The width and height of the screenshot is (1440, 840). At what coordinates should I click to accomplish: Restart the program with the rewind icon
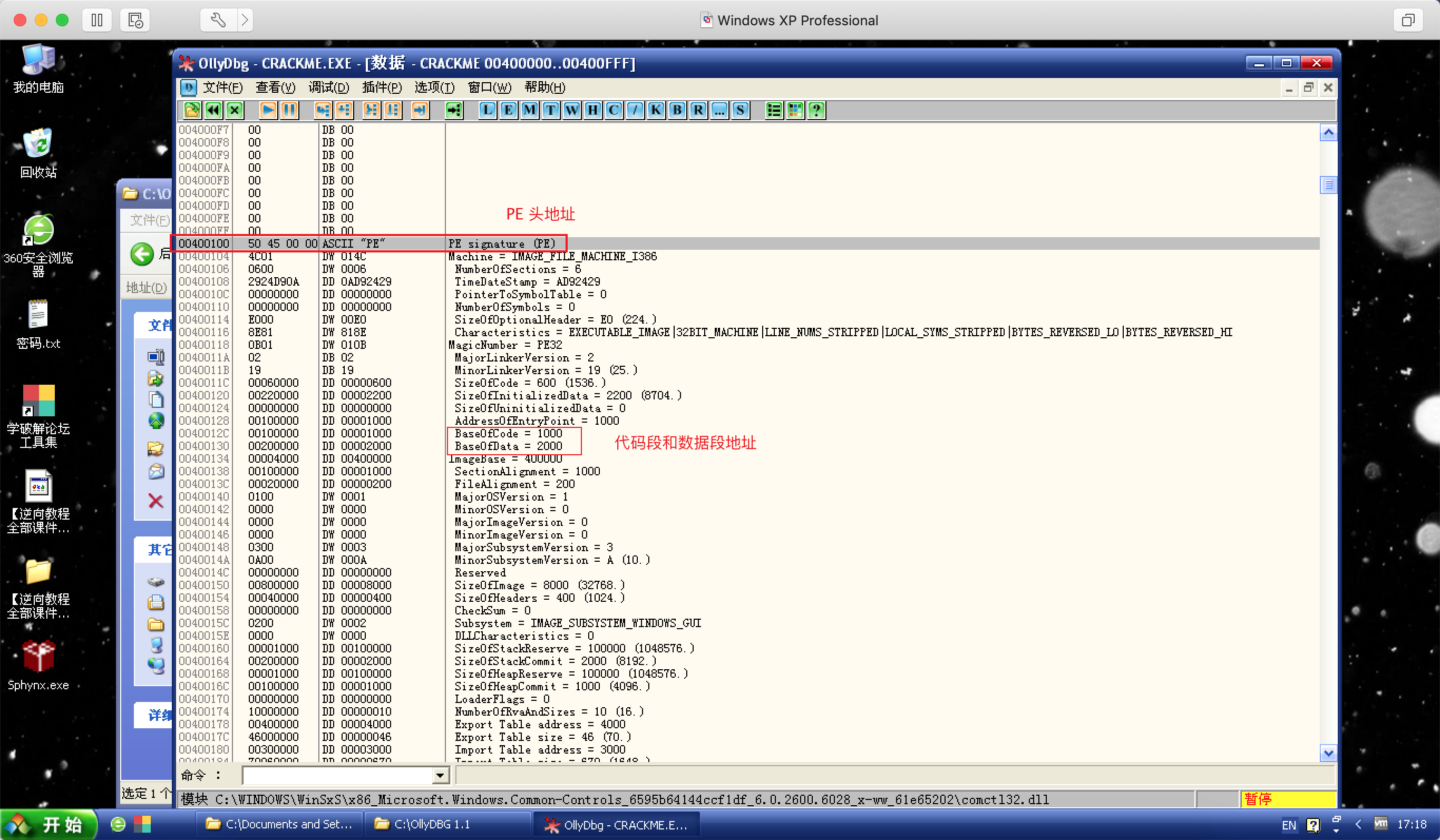click(213, 110)
